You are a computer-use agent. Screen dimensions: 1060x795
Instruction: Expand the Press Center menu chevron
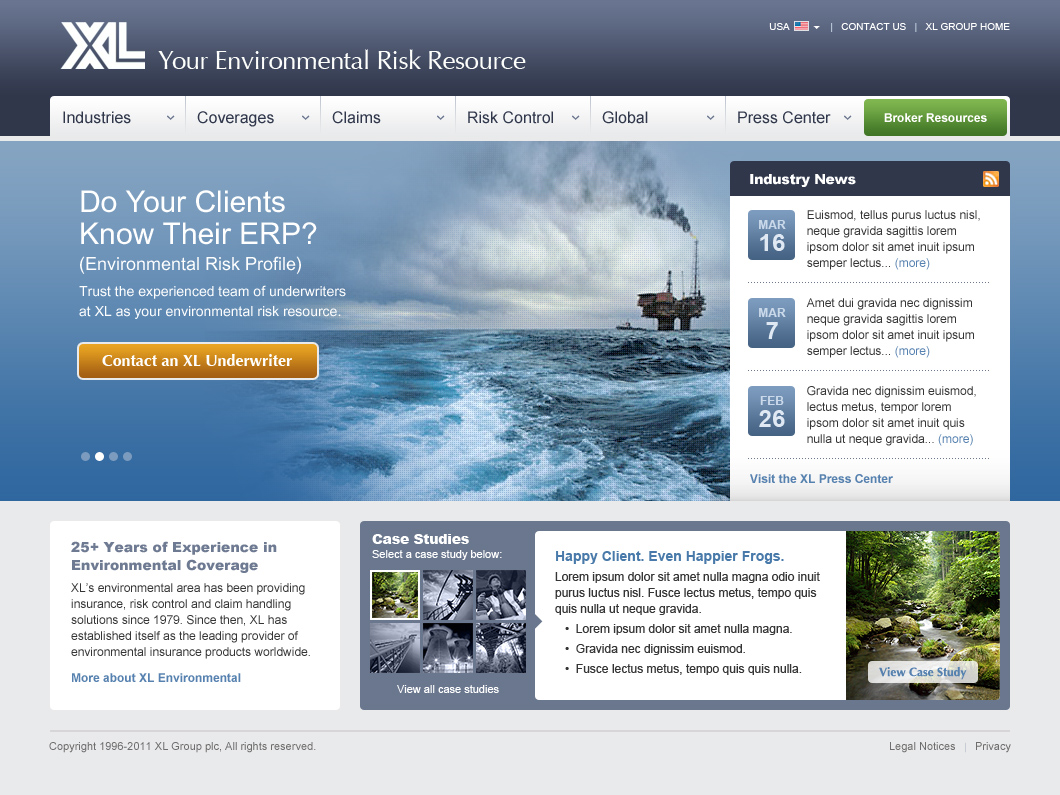tap(847, 118)
